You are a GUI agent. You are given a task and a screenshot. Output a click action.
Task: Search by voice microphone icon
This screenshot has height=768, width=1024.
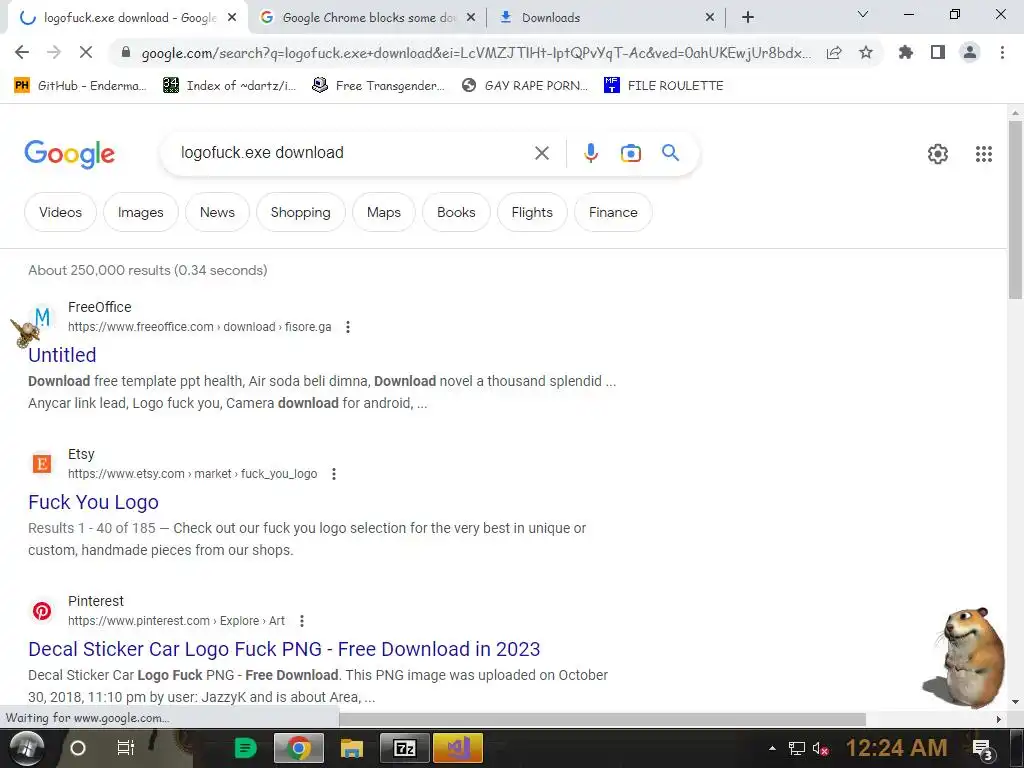(590, 153)
